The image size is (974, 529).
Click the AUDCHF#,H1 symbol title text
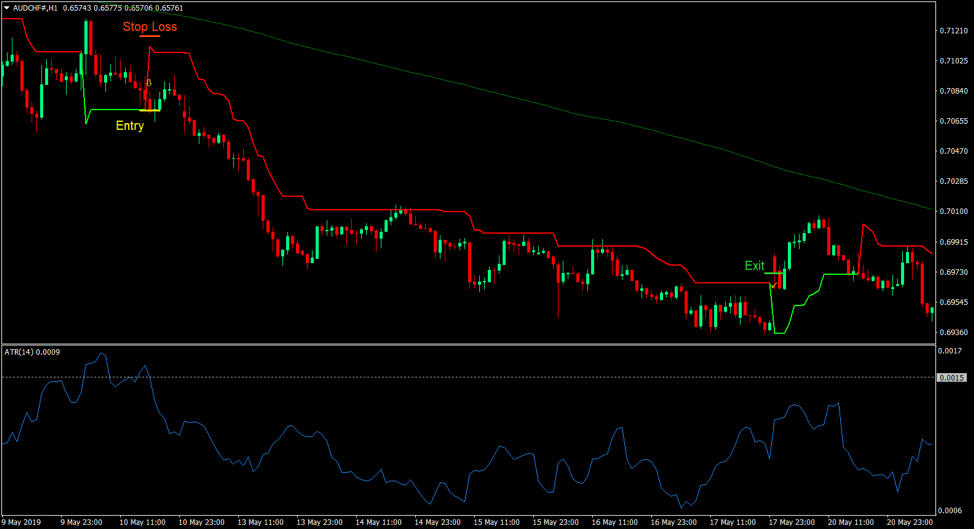pyautogui.click(x=36, y=8)
